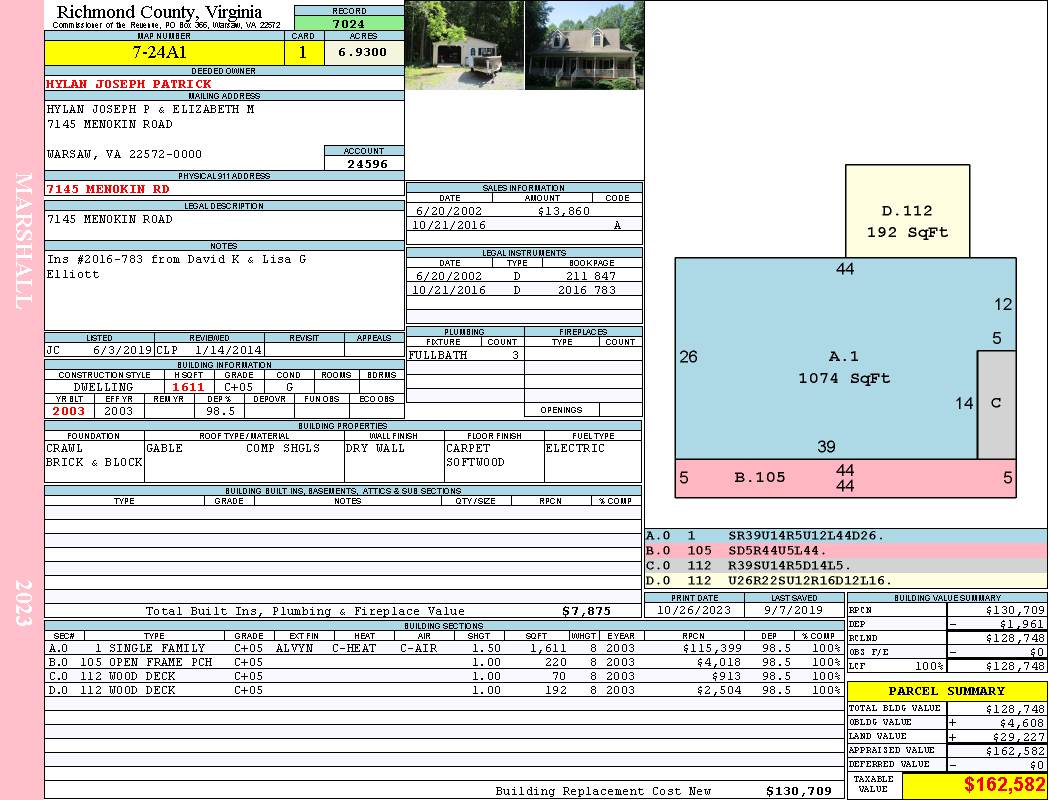
Task: Select sketch code row B.0 SD5R44U5L44
Action: (x=846, y=551)
